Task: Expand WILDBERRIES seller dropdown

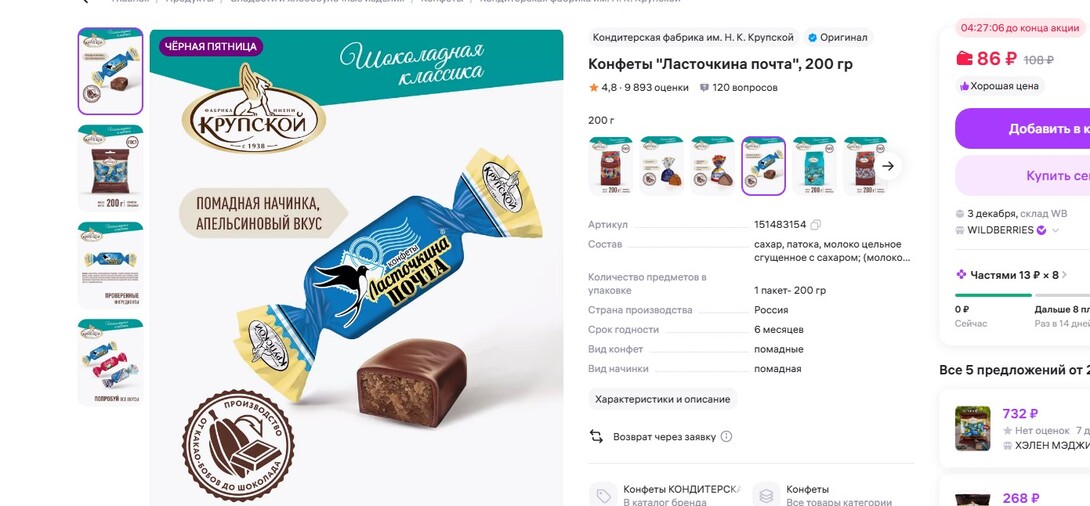Action: point(1055,230)
